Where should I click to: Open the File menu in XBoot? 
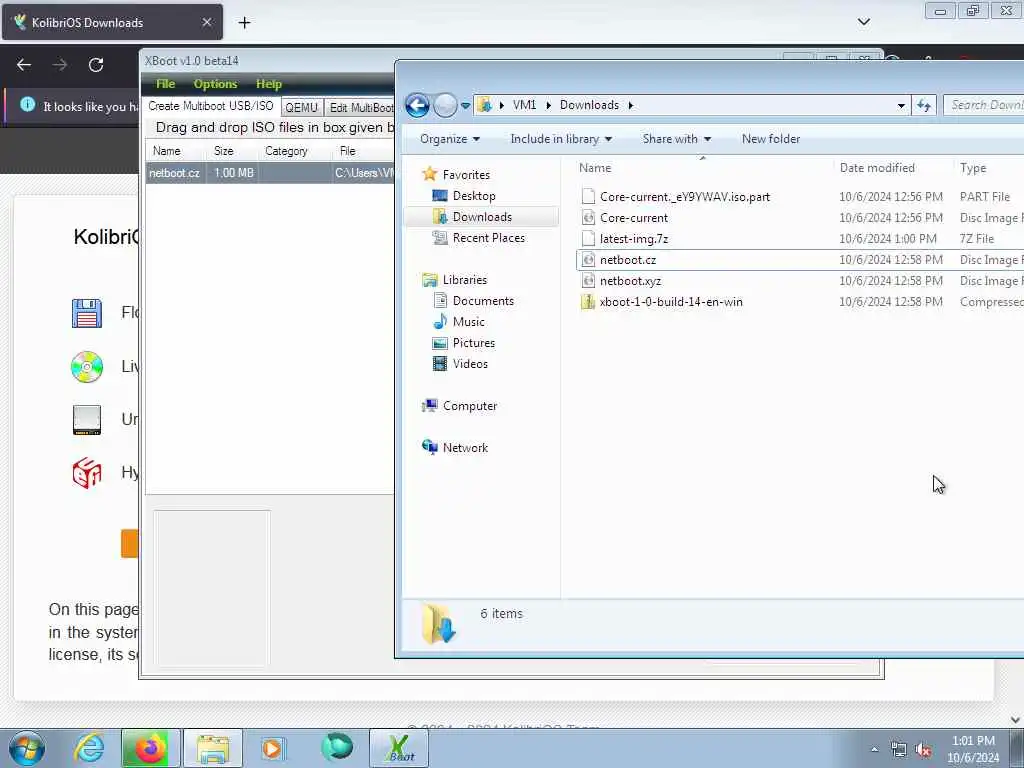pos(165,84)
